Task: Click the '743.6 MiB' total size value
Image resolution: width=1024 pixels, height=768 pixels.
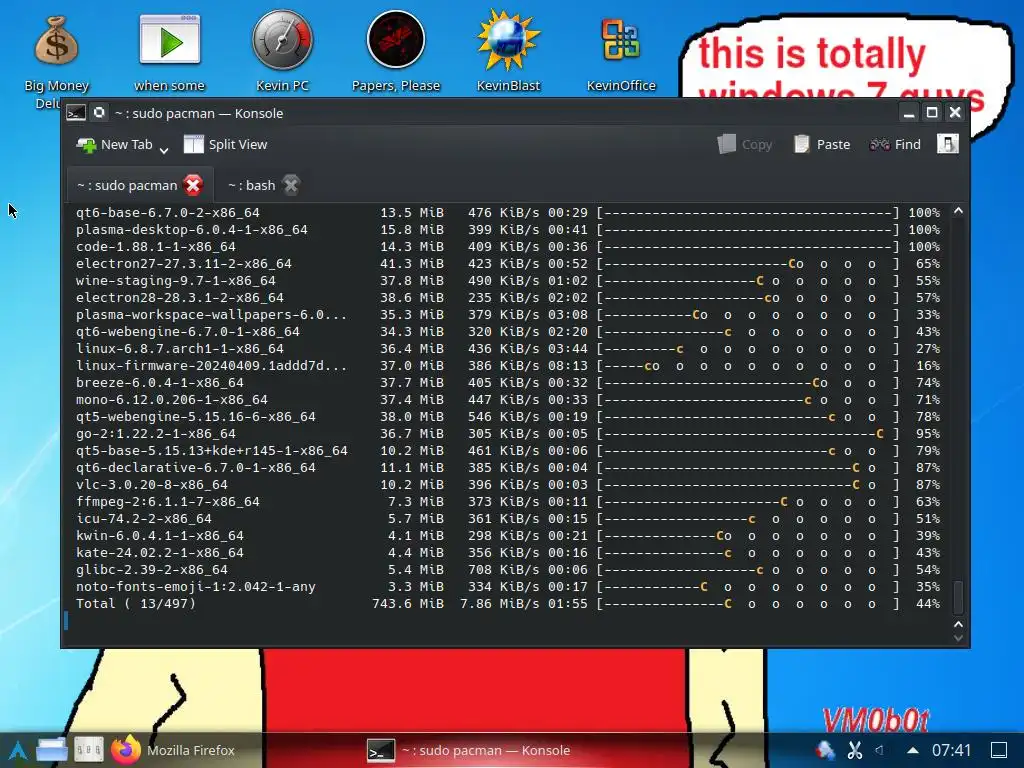Action: point(408,603)
